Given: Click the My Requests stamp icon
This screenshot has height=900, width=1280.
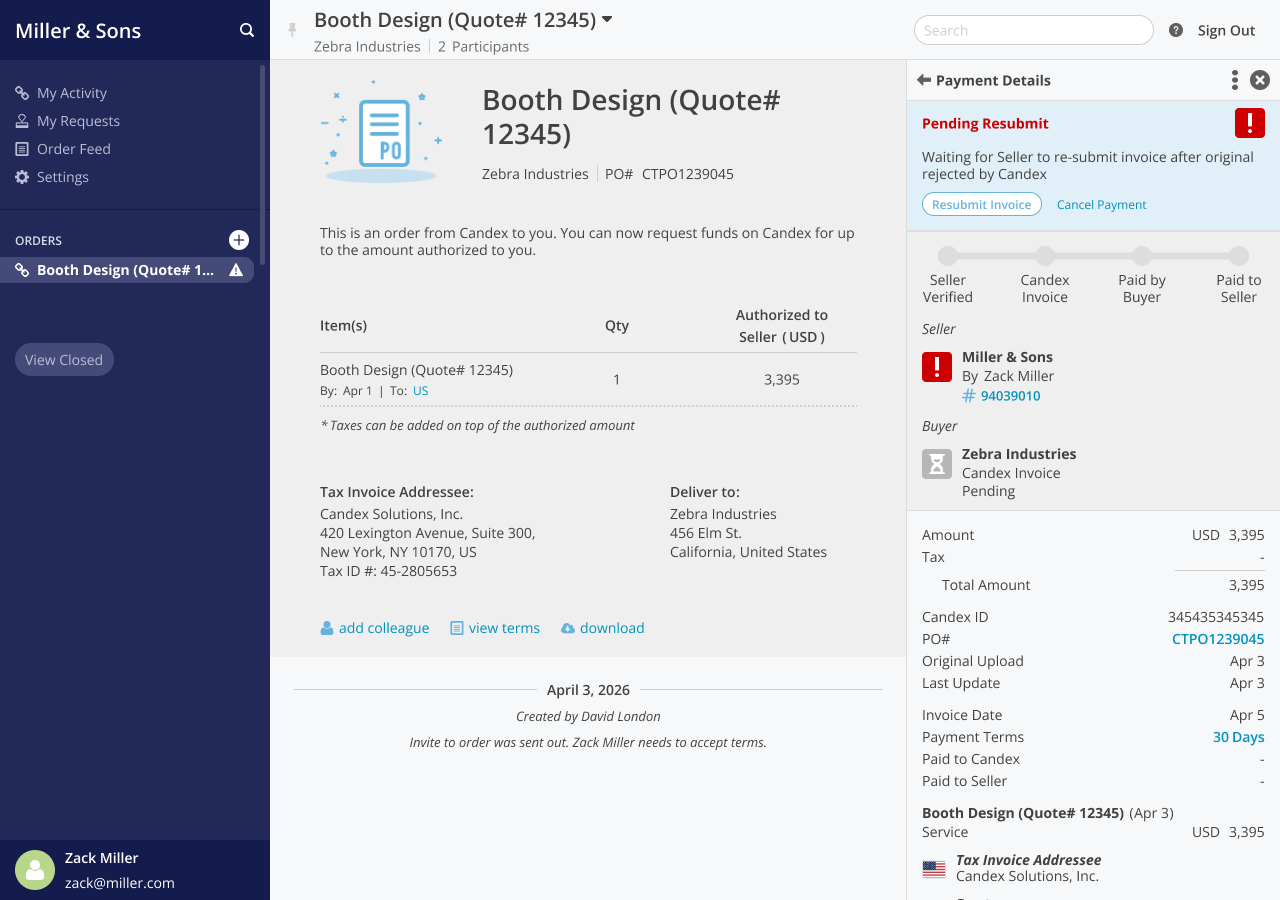Looking at the screenshot, I should click(x=22, y=121).
